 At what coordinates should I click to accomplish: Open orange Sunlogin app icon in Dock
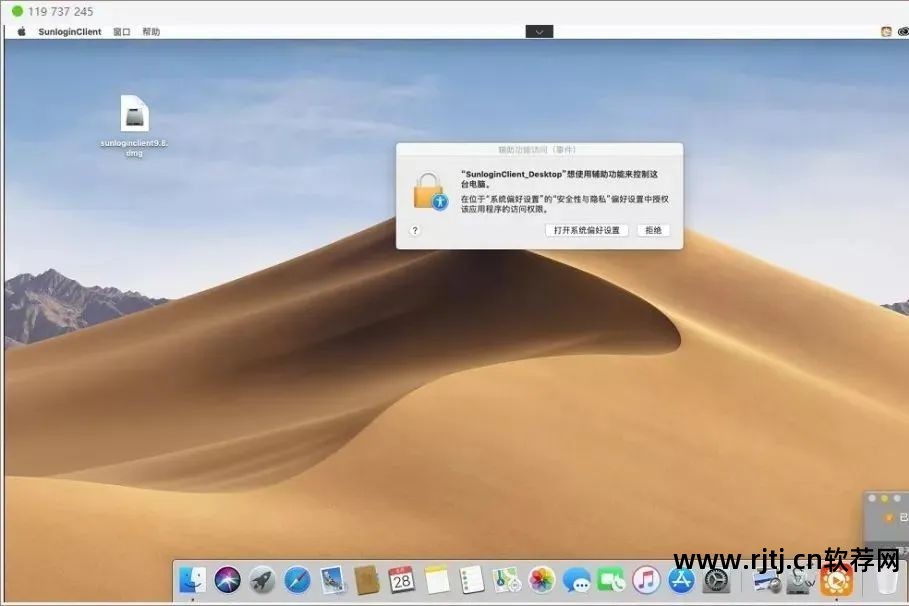[x=837, y=580]
